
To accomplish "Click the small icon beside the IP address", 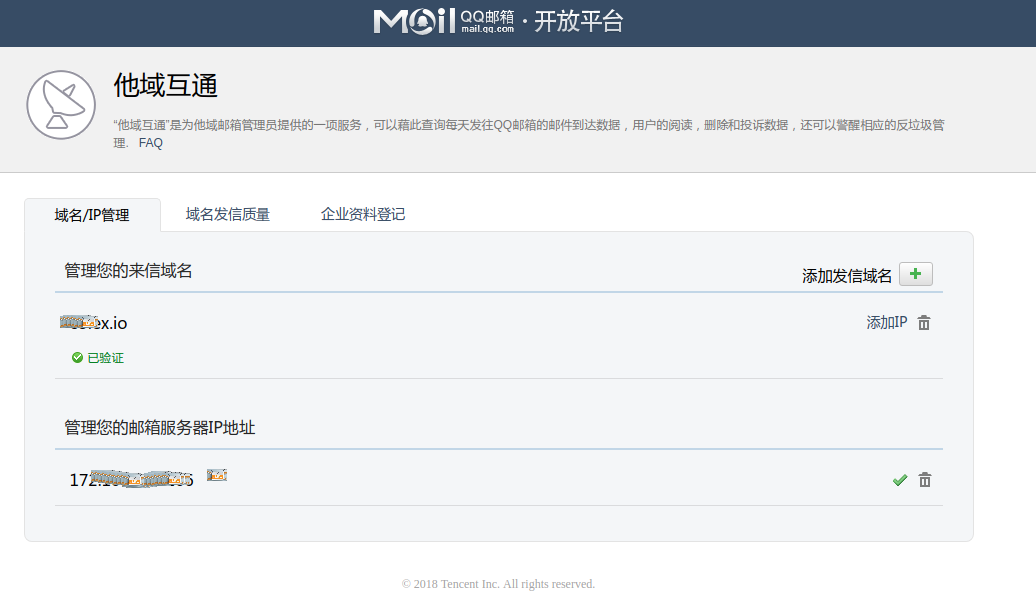I will click(217, 475).
